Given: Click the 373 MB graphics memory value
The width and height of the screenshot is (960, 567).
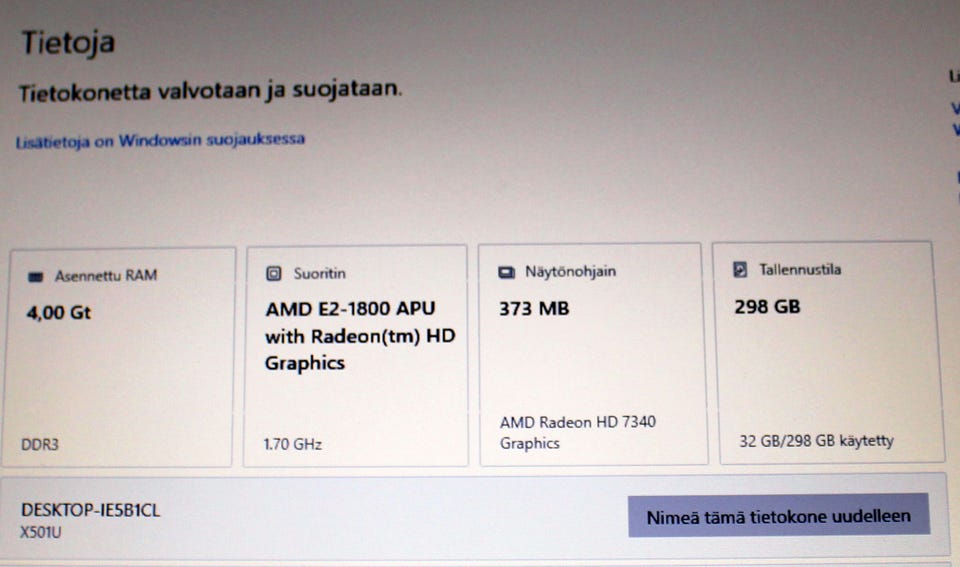Looking at the screenshot, I should 534,308.
